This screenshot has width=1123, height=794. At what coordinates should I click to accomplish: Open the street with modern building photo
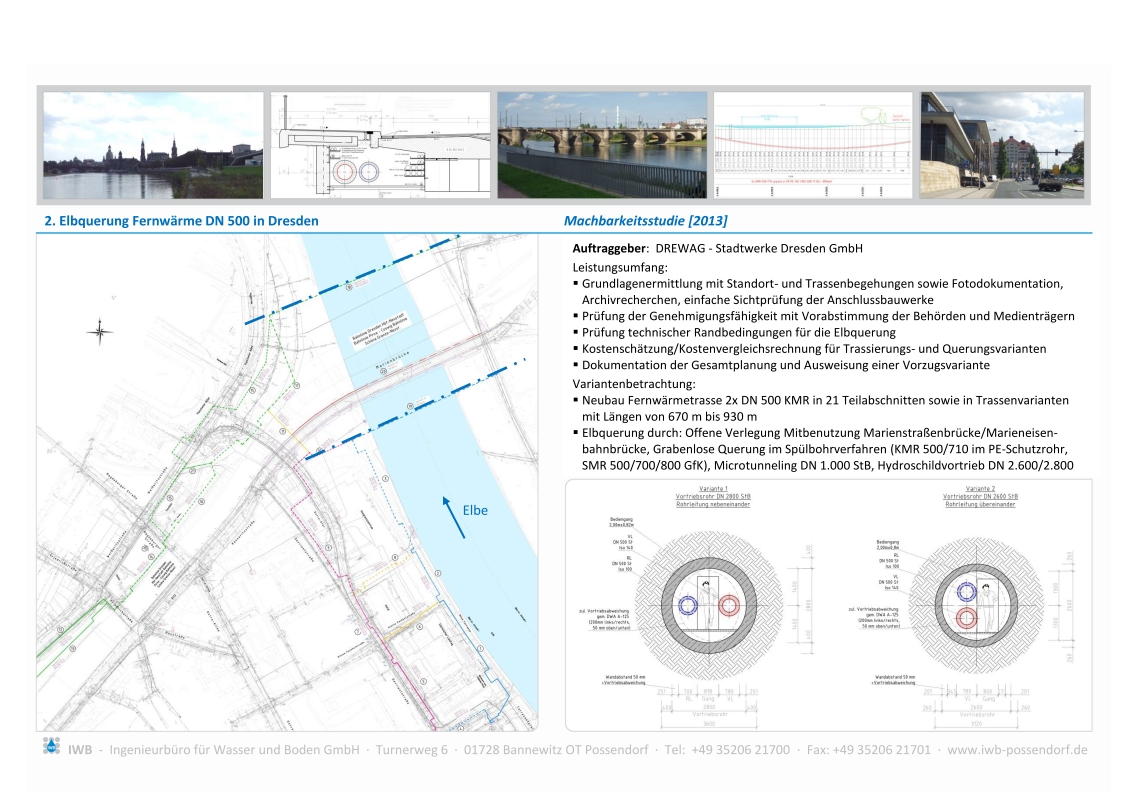pyautogui.click(x=1001, y=145)
